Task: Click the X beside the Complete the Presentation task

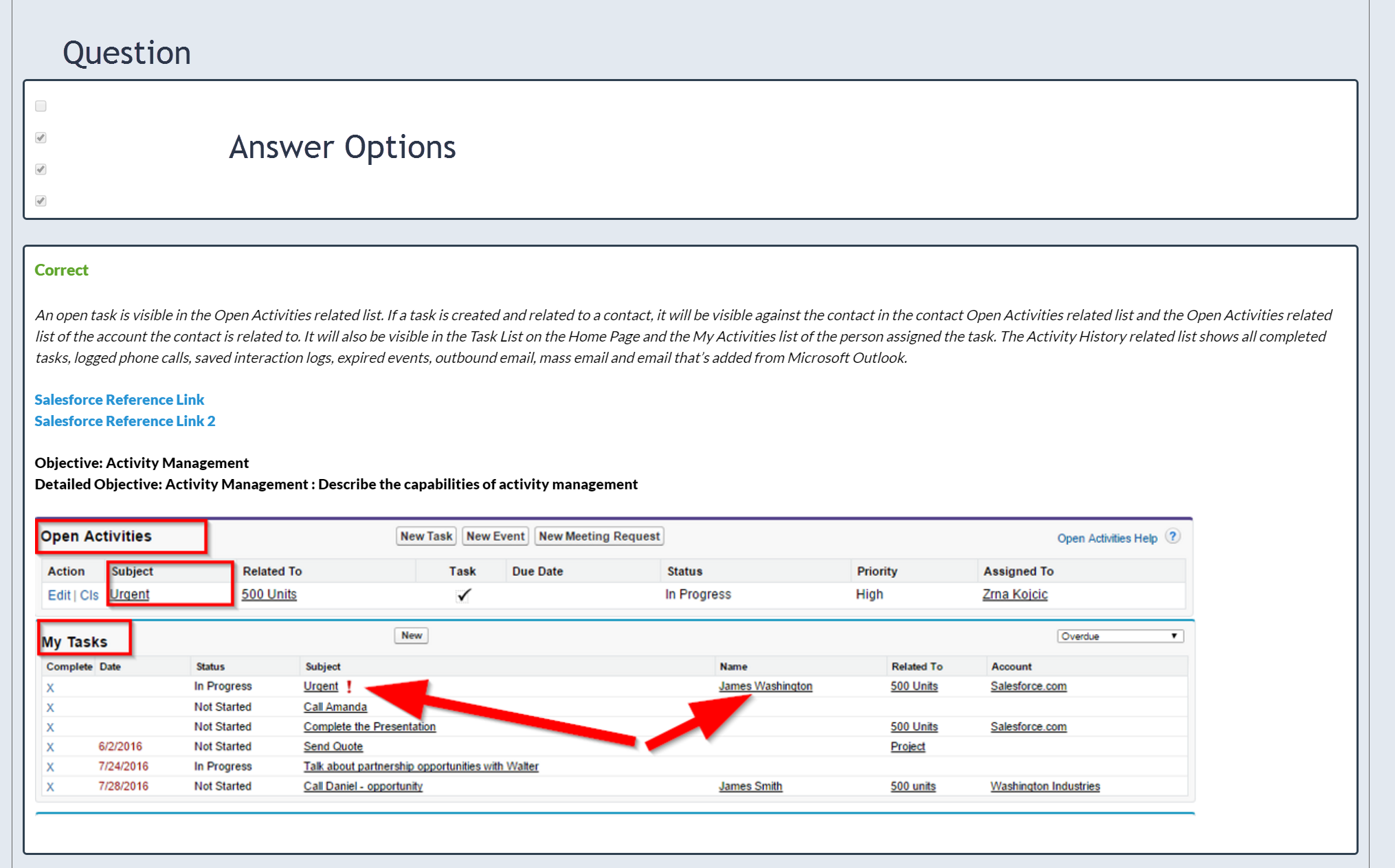Action: click(x=50, y=727)
